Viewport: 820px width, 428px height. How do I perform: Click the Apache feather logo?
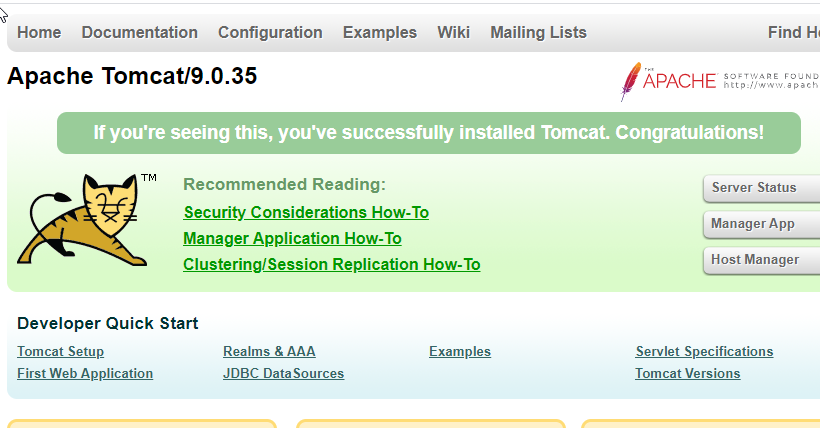coord(630,81)
